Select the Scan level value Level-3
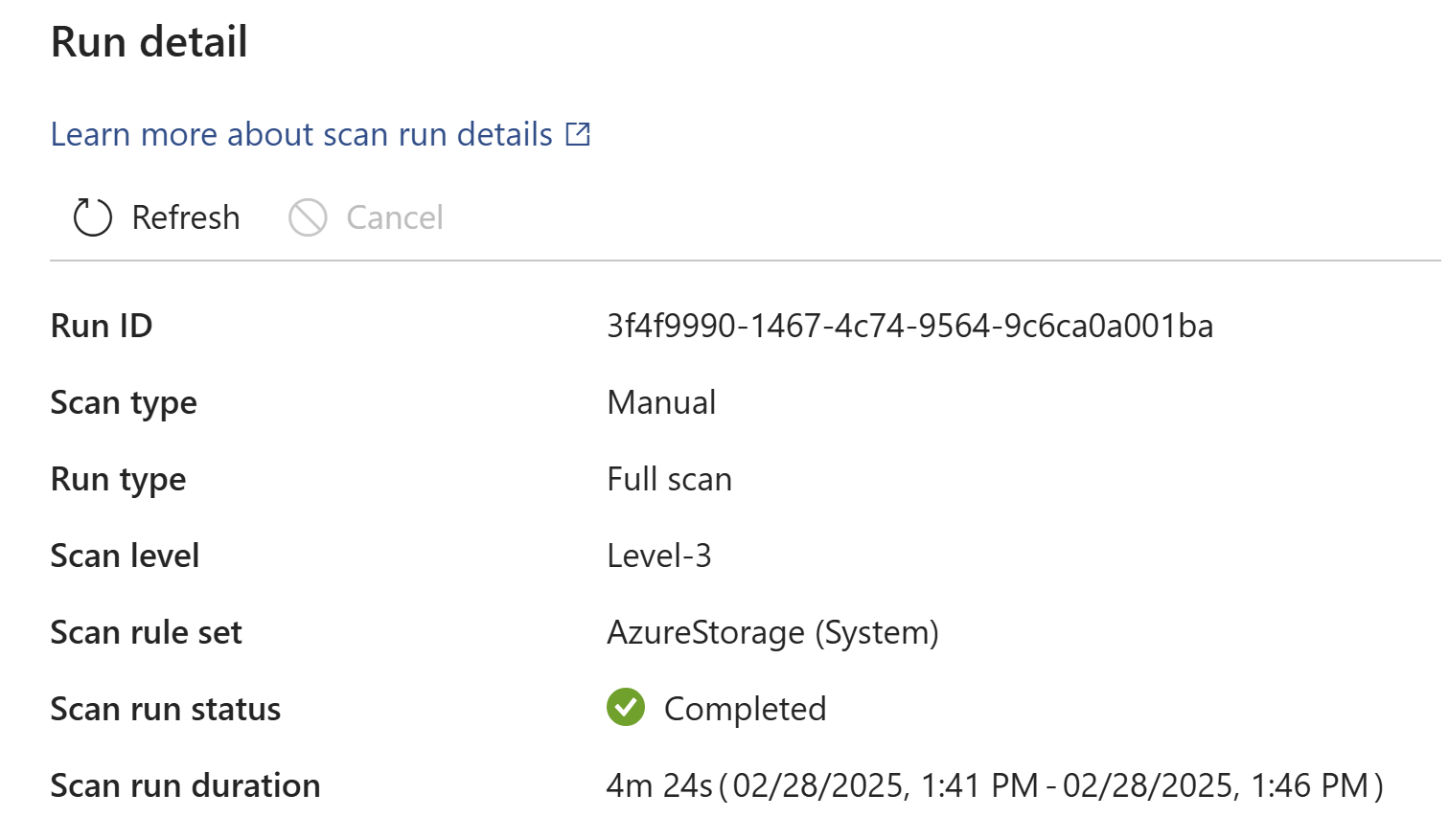 click(x=659, y=556)
